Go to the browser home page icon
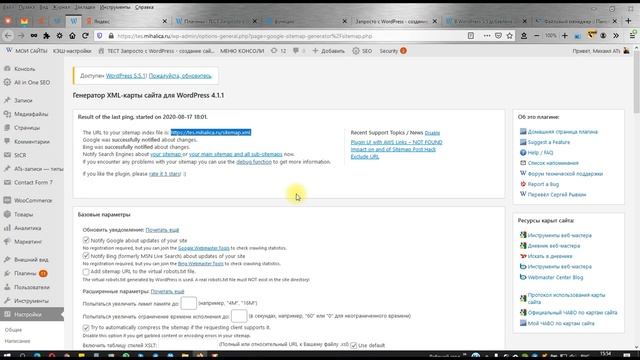The width and height of the screenshot is (640, 360). coord(72,36)
